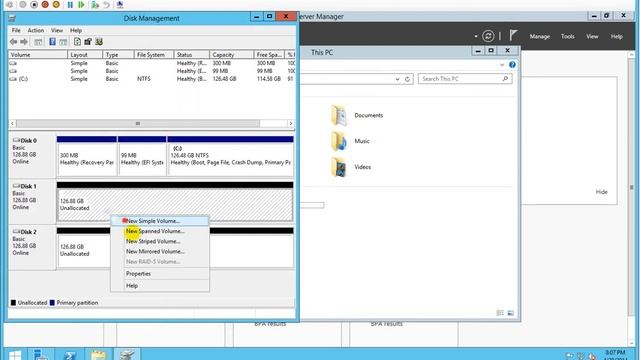This screenshot has width=640, height=360.
Task: Select the Disk 1 label panel
Action: 32,202
